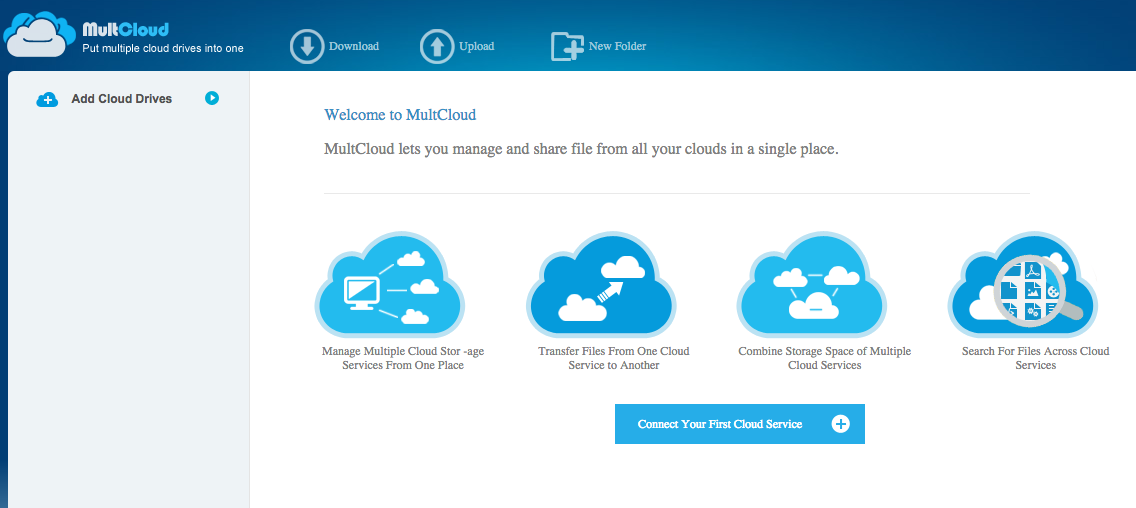The width and height of the screenshot is (1136, 508).
Task: Click the Manage Multiple Cloud Storage illustration
Action: 390,285
